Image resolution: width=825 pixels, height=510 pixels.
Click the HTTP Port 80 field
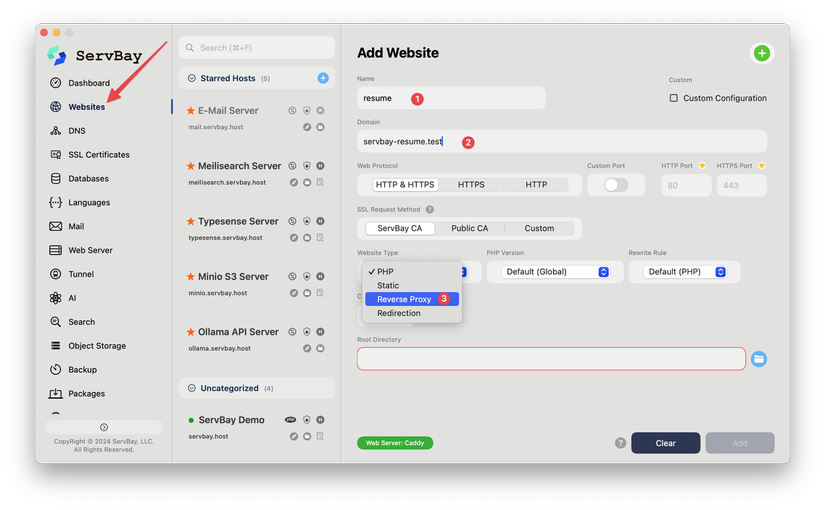[686, 185]
